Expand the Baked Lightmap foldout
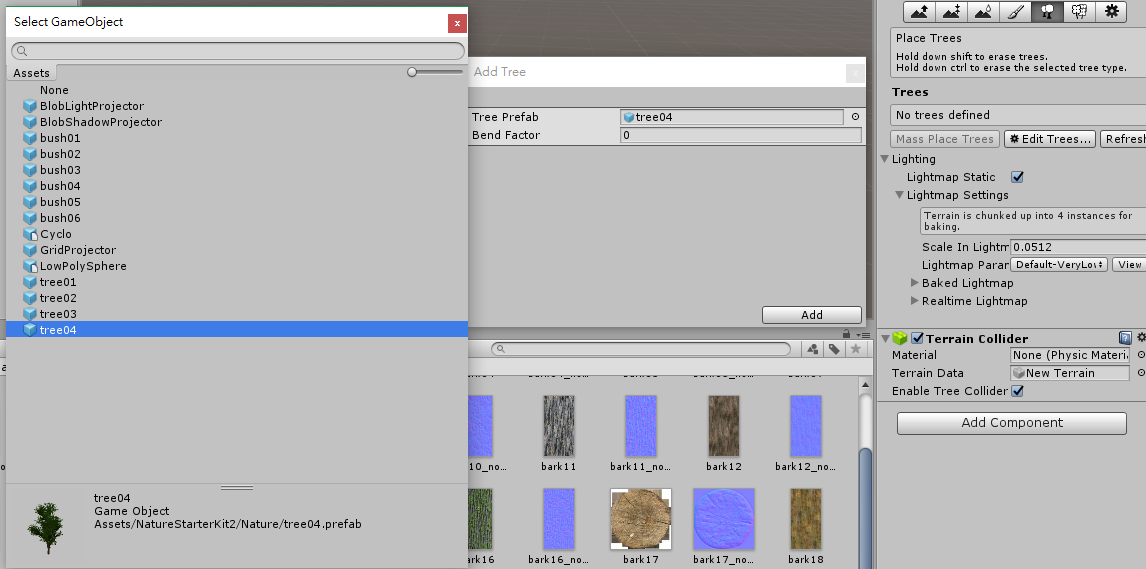Screen dimensions: 1146x569 (915, 284)
